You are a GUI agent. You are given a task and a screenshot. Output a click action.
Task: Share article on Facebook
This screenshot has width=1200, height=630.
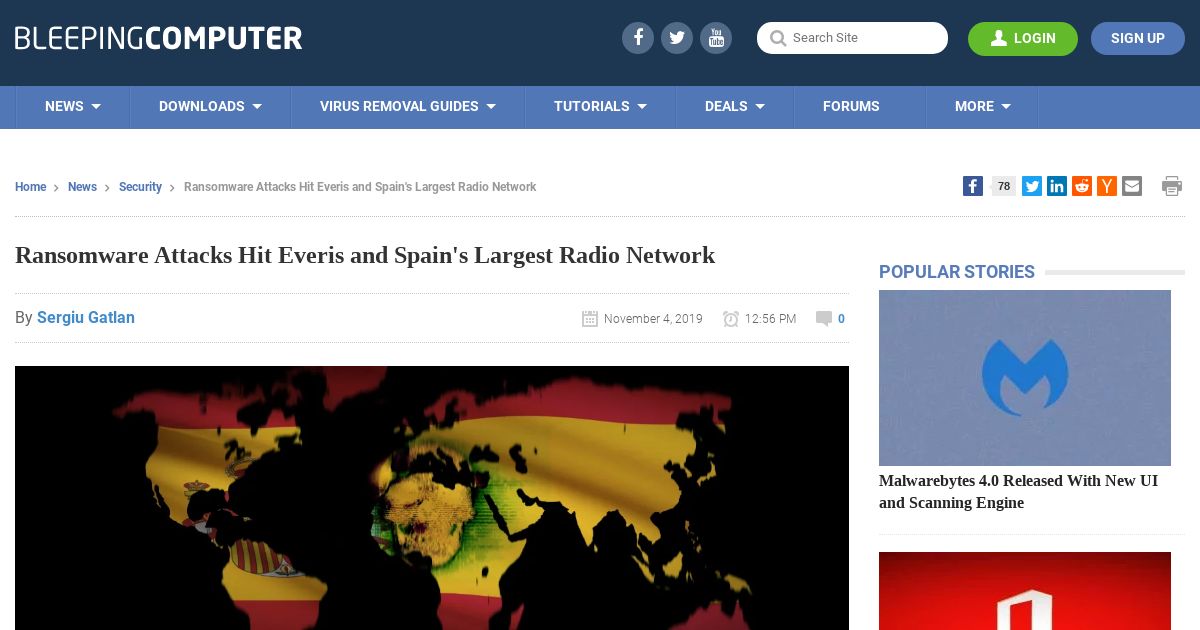tap(973, 186)
